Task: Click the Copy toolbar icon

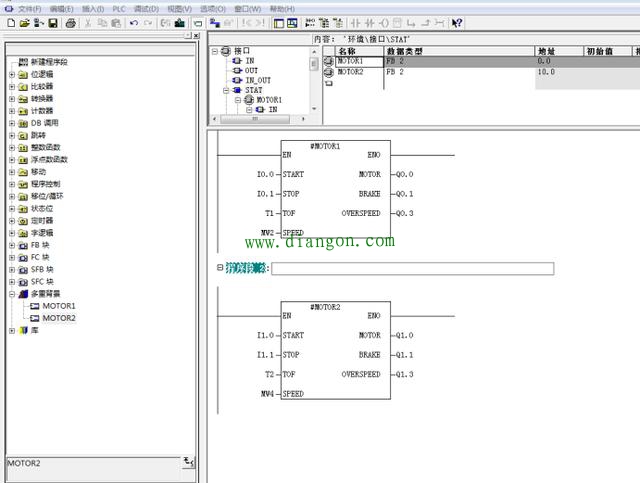Action: pyautogui.click(x=102, y=23)
